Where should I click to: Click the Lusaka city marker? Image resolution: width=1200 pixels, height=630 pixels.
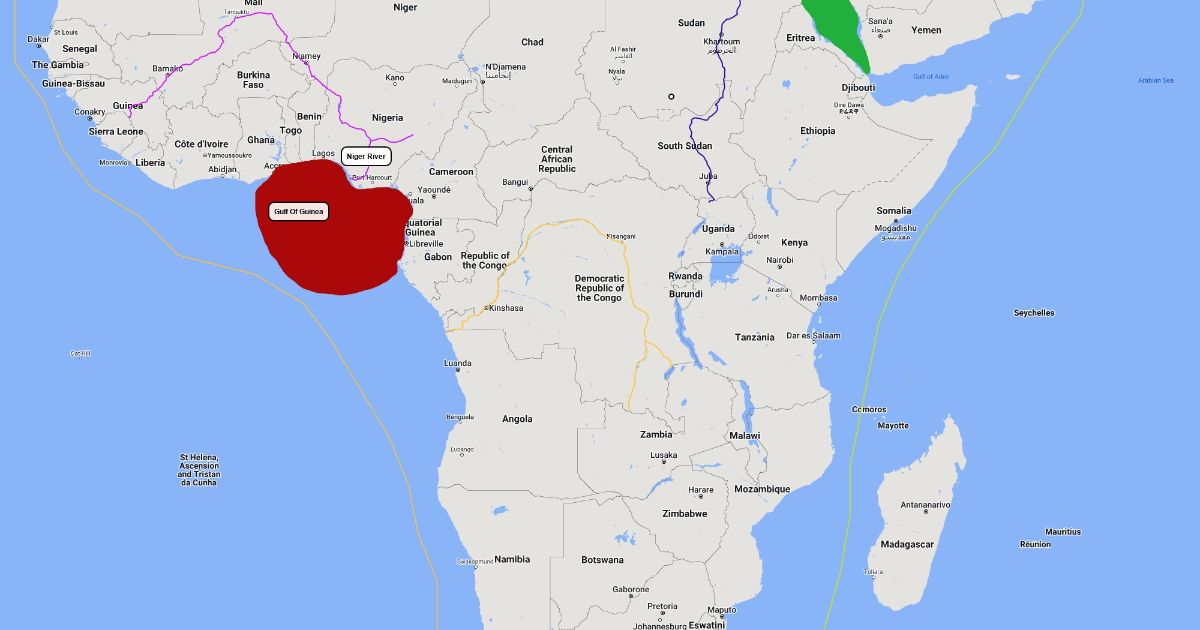[663, 462]
